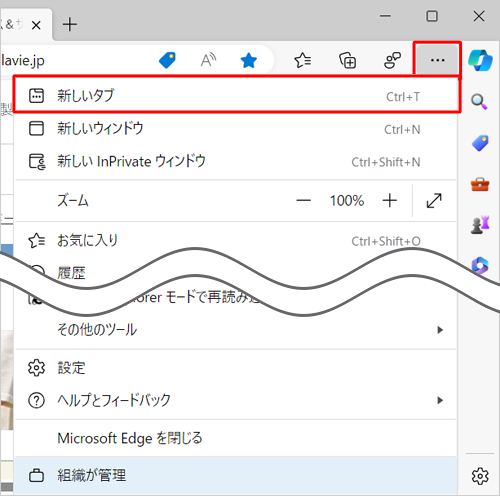Click the Ctrl+Shift+N shortcut label
This screenshot has width=500, height=496.
(x=386, y=162)
